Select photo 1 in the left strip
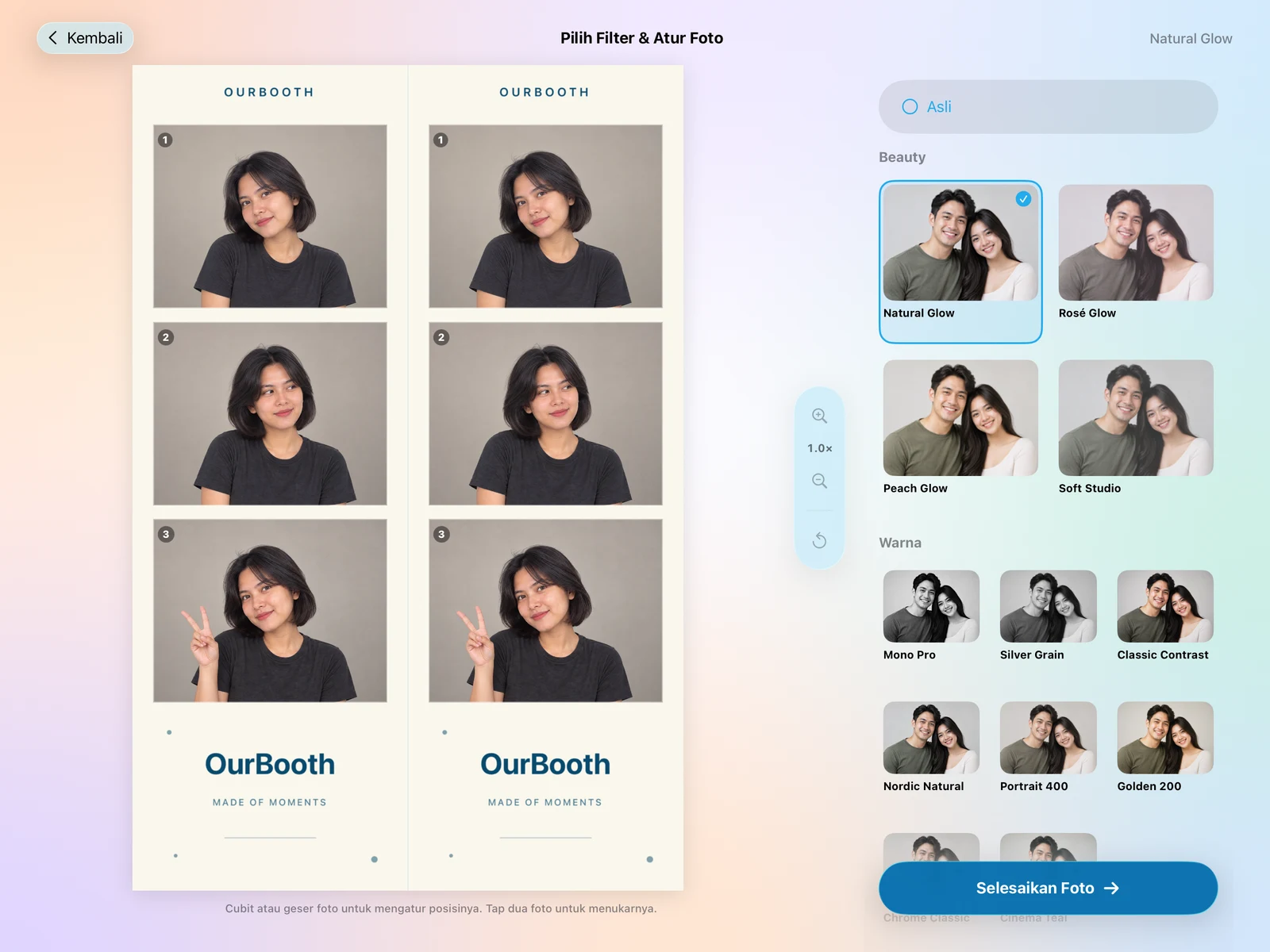1270x952 pixels. point(270,216)
